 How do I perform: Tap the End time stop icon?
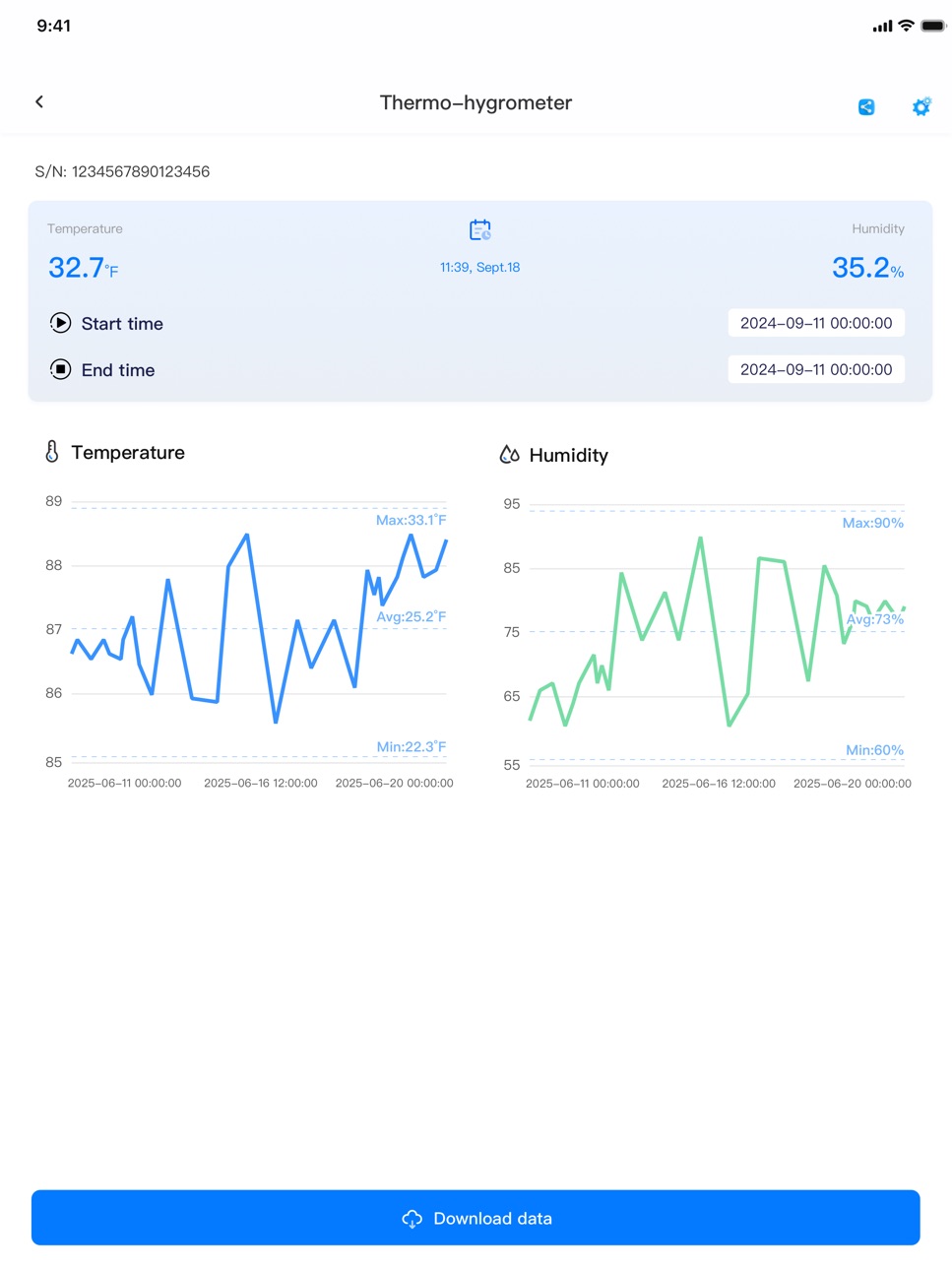[x=60, y=369]
